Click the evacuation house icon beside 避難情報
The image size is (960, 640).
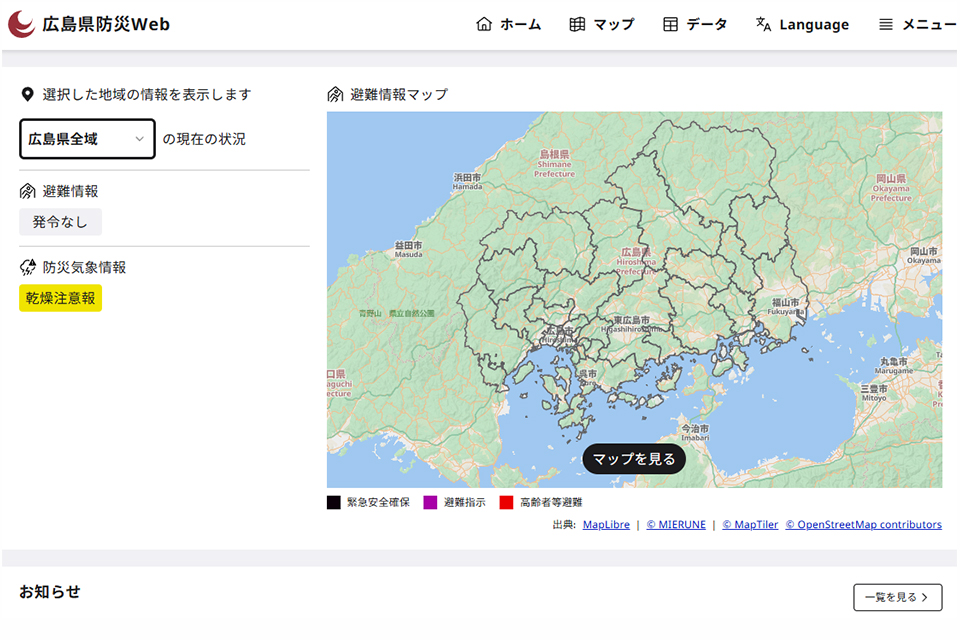point(27,190)
